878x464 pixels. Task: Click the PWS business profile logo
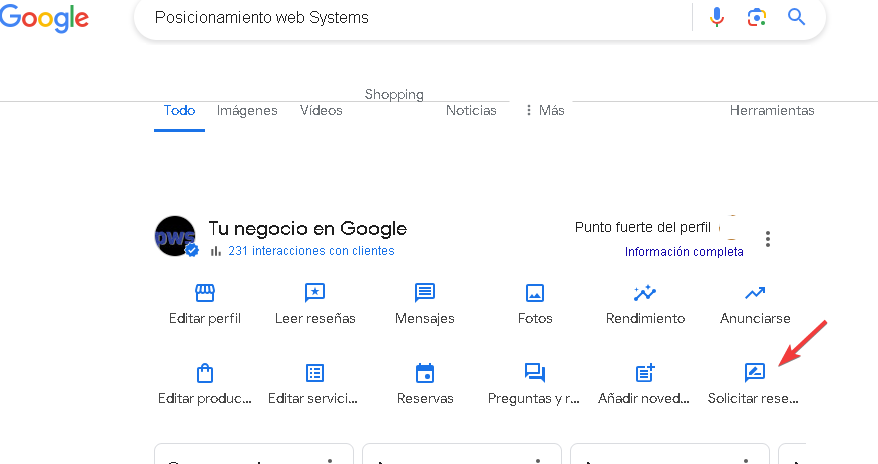175,236
